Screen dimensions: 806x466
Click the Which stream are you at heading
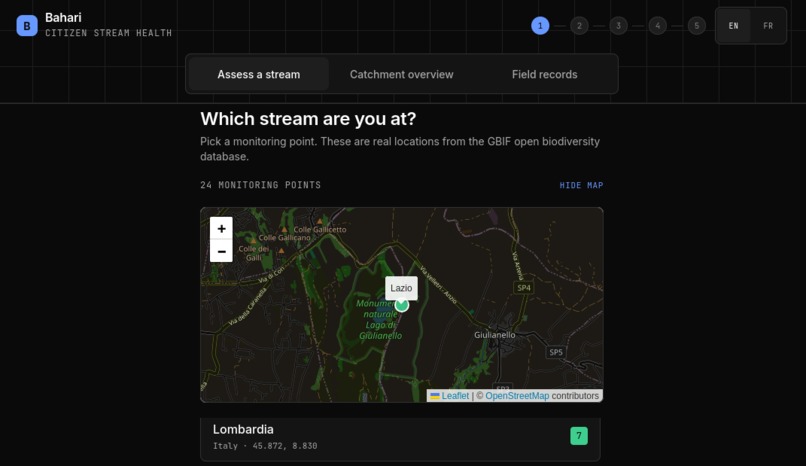point(308,119)
